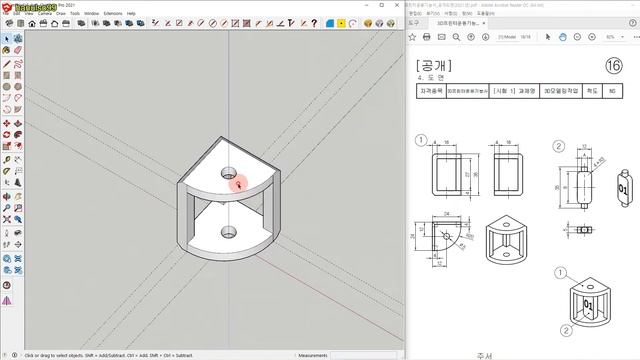The width and height of the screenshot is (640, 360).
Task: Select the Line pencil tool
Action: click(x=7, y=64)
